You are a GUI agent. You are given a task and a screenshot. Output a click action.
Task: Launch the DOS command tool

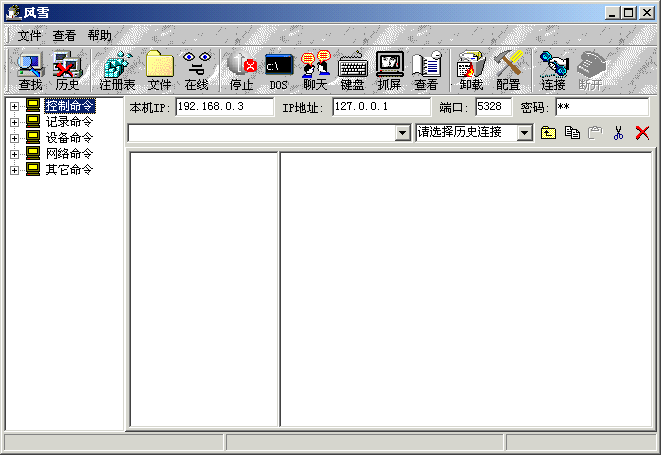278,71
